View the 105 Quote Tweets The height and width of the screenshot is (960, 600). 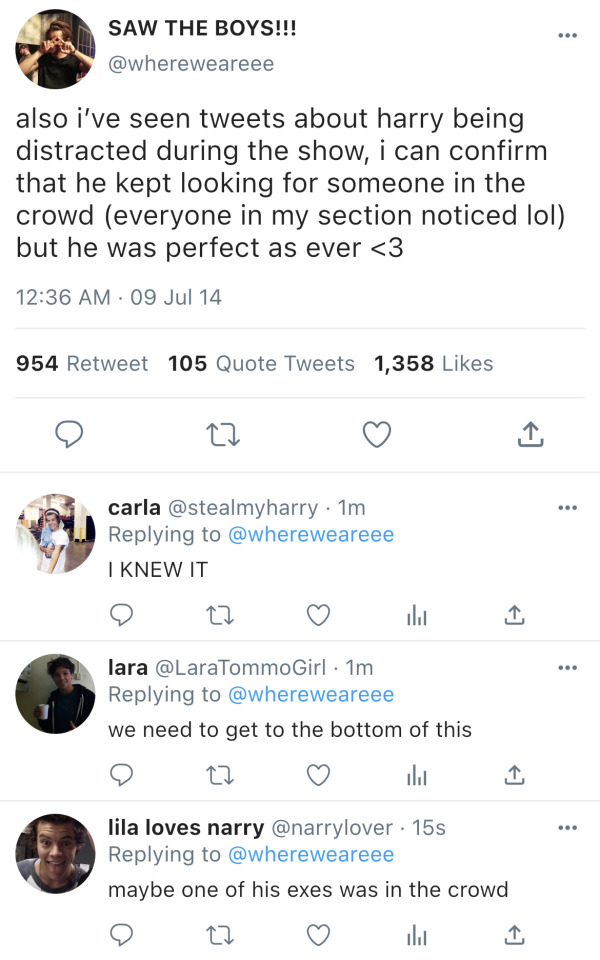click(x=261, y=364)
